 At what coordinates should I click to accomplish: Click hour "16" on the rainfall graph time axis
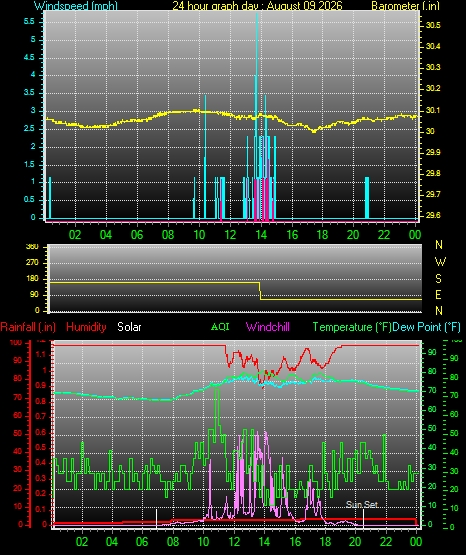[x=295, y=542]
